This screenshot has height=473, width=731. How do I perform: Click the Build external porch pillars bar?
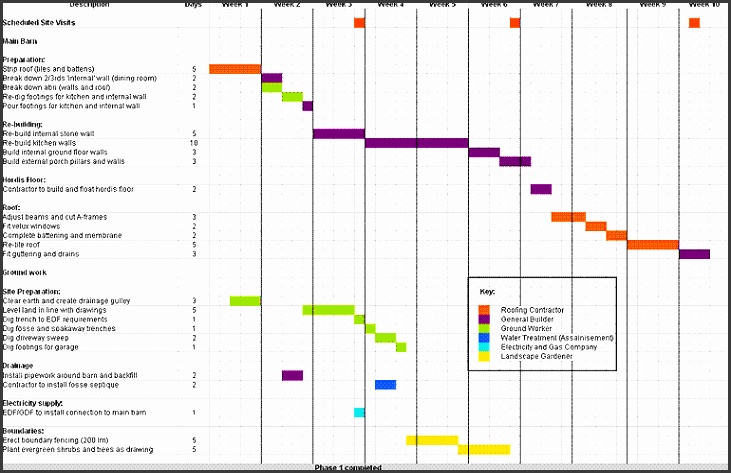pyautogui.click(x=515, y=161)
